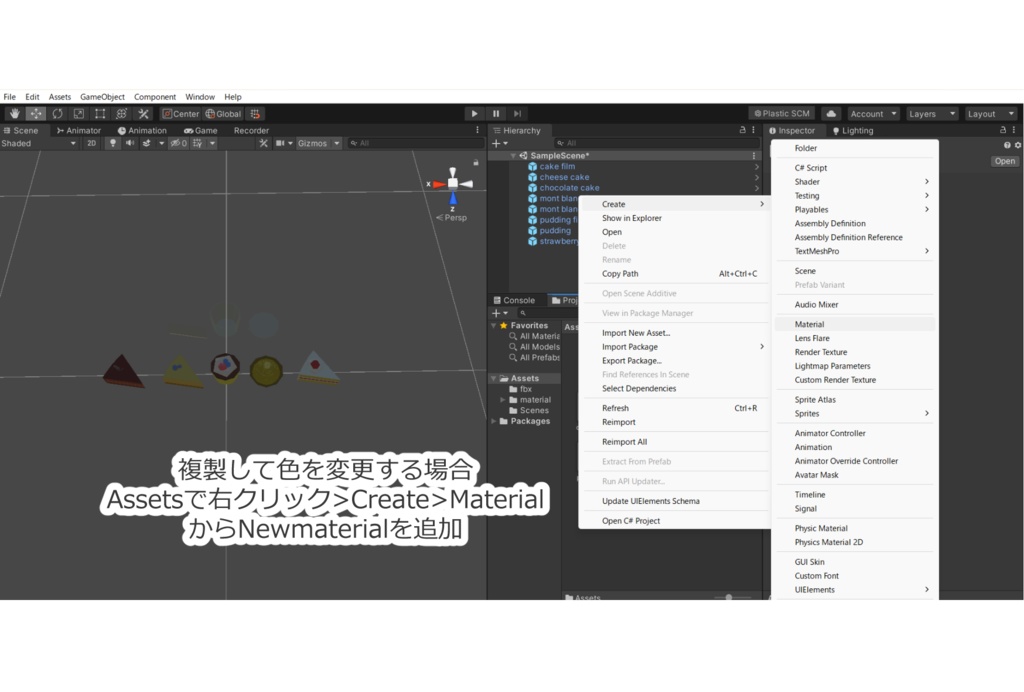The image size is (1024, 692).
Task: Open the Layers dropdown
Action: pos(932,114)
